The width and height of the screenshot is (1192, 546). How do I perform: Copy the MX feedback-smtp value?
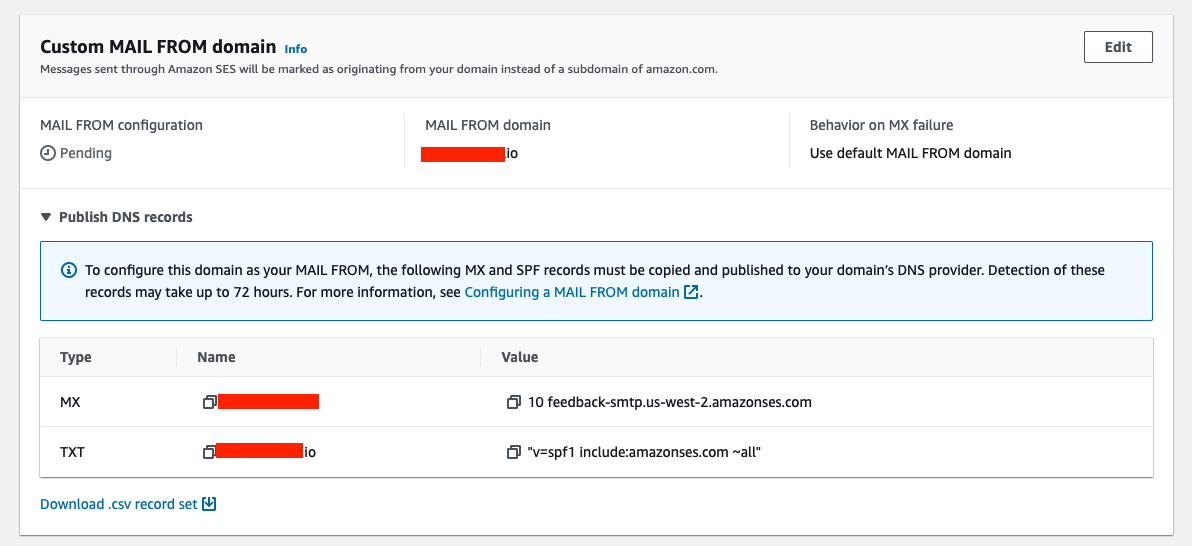(514, 402)
